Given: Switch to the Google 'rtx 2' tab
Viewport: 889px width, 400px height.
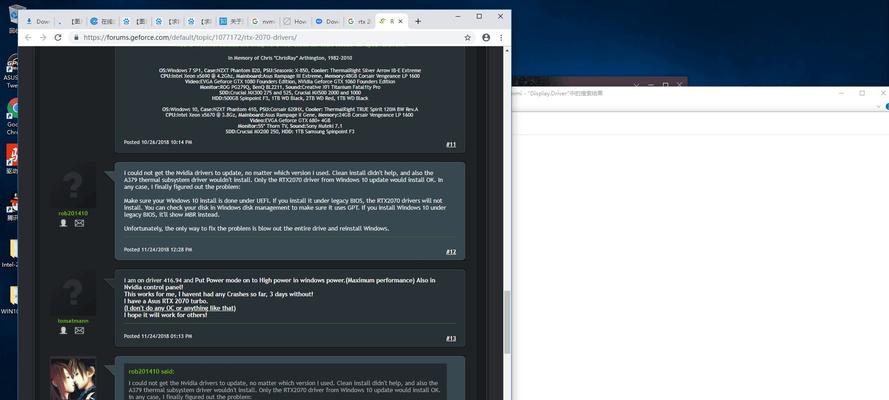Looking at the screenshot, I should coord(359,22).
